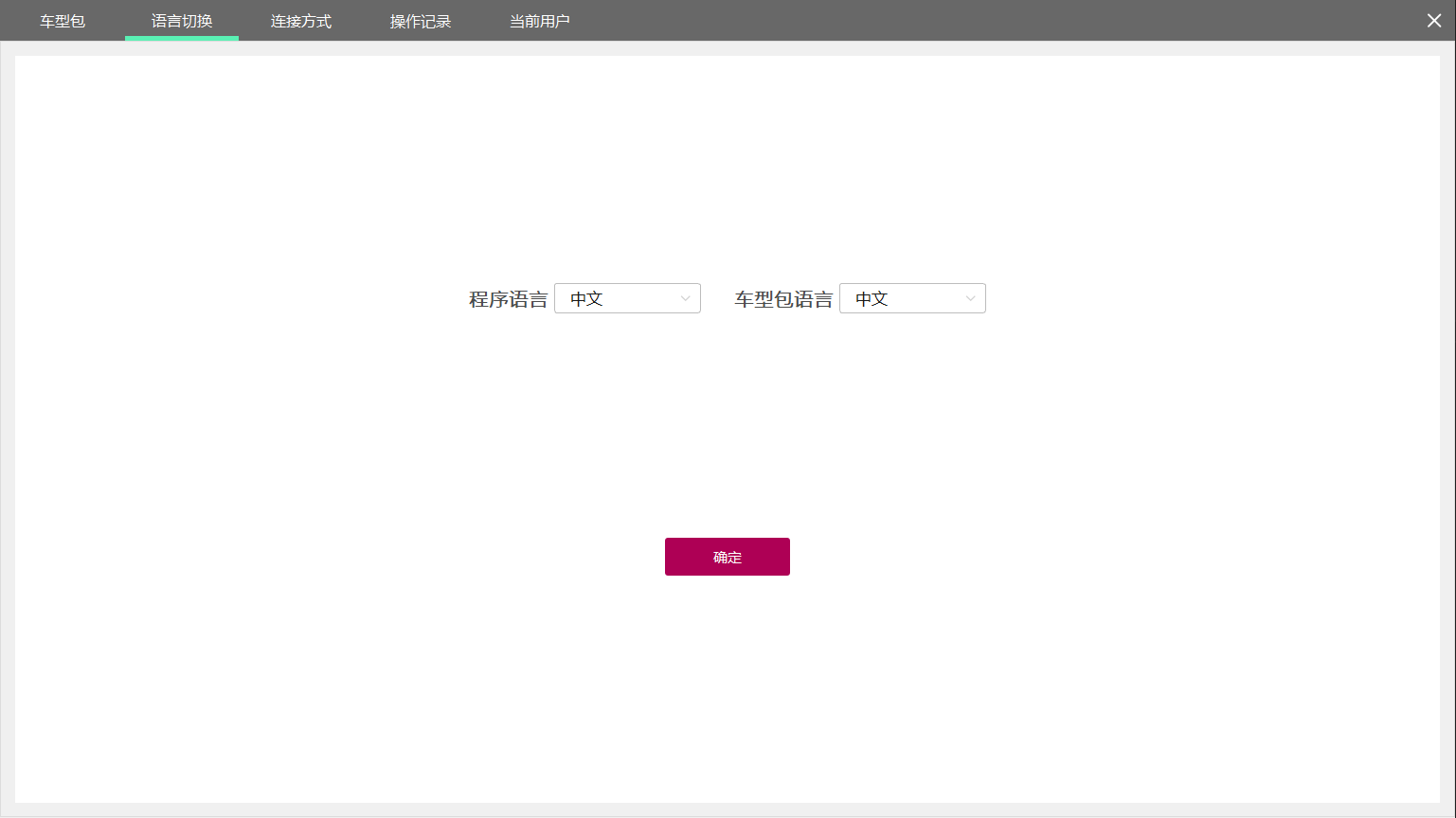Image resolution: width=1456 pixels, height=818 pixels.
Task: Click the chevron arrow in 车型包语言 dropdown
Action: coord(970,299)
